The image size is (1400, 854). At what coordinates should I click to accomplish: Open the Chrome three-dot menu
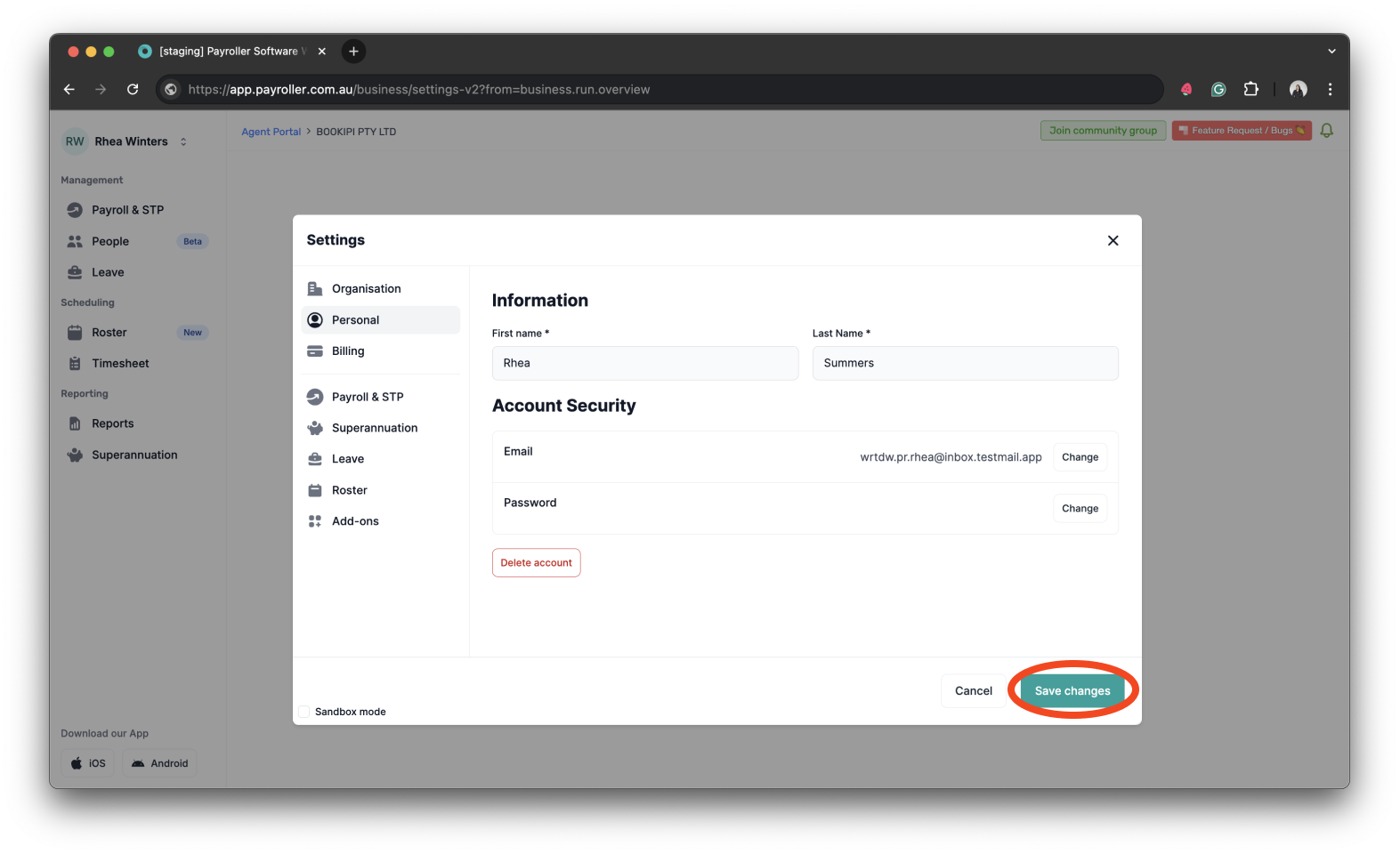click(1330, 89)
